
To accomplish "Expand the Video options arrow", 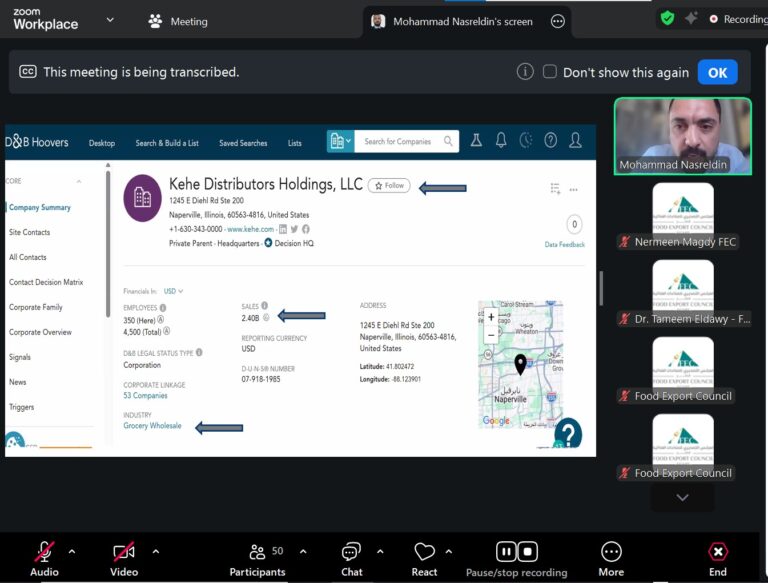I will (155, 551).
